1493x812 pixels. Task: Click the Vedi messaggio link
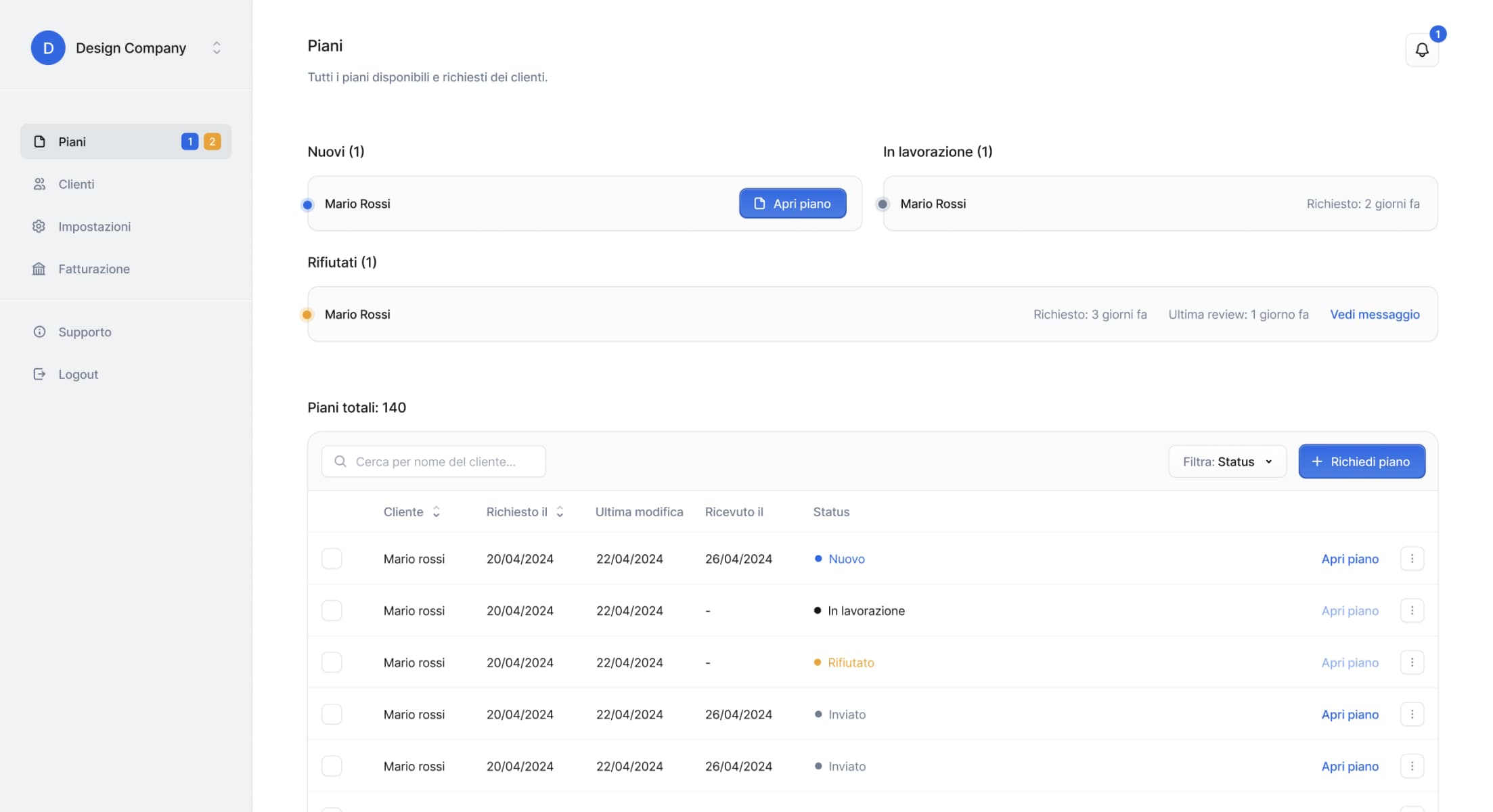point(1375,314)
